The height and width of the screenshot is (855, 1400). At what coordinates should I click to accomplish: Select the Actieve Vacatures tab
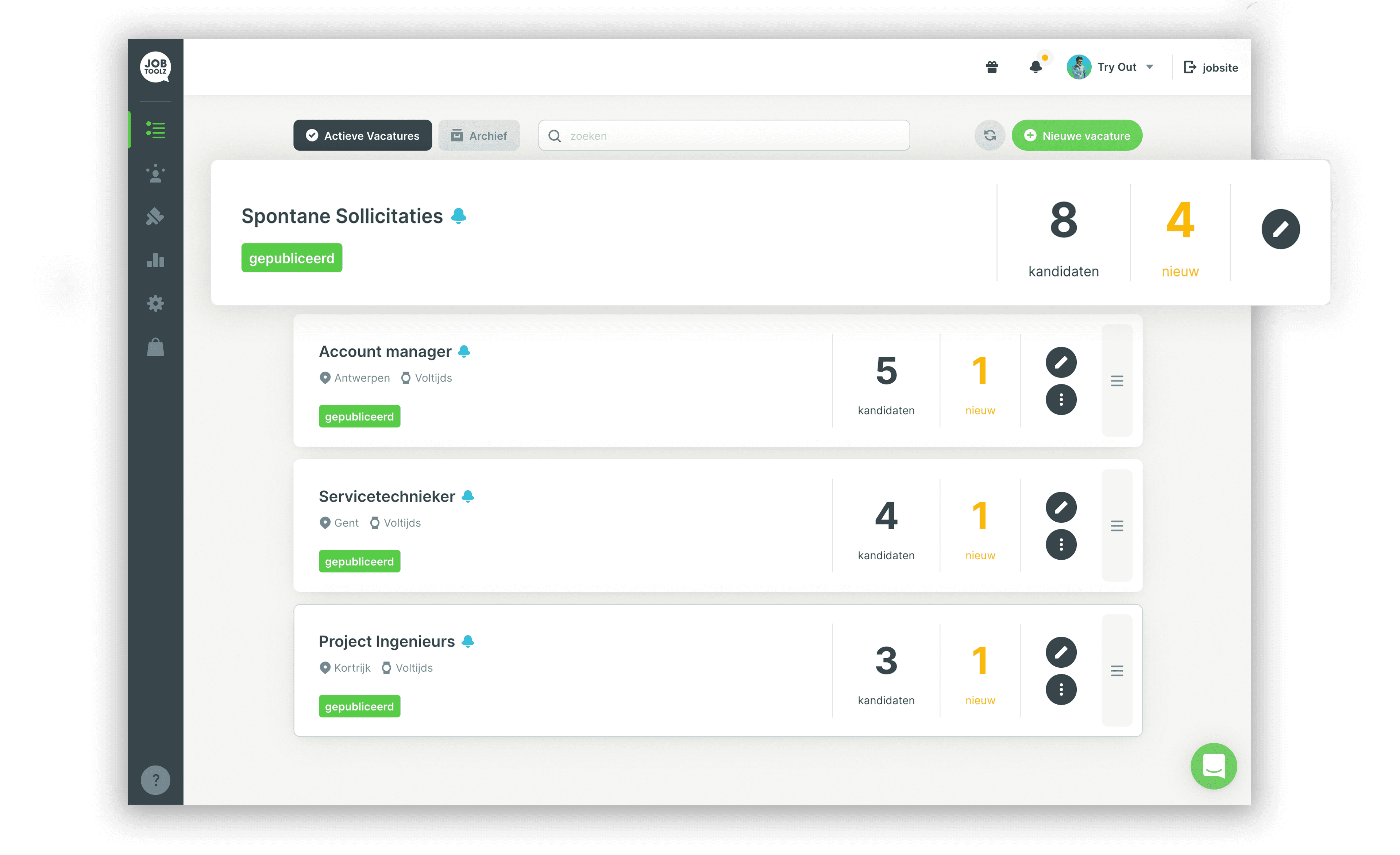click(363, 135)
